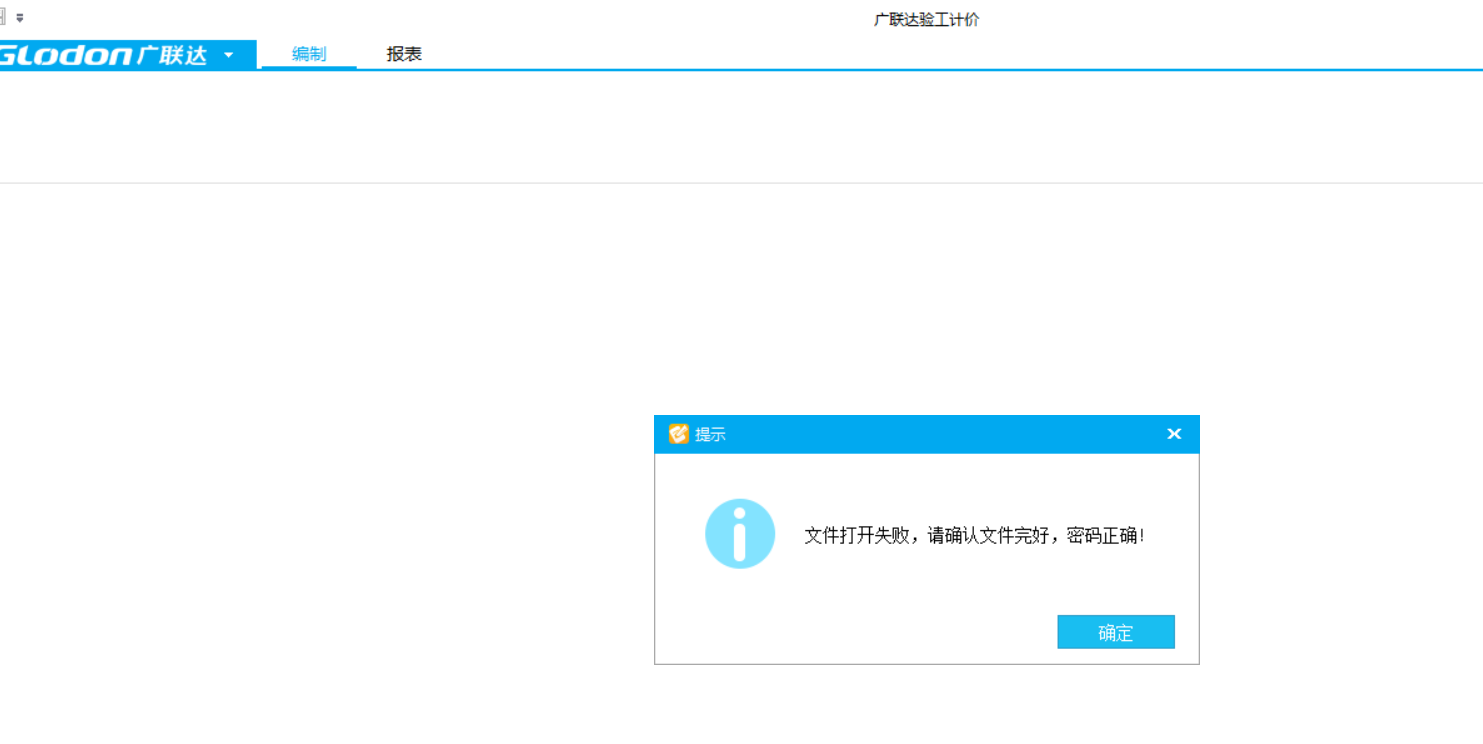Switch to the 编制 tab

309,54
